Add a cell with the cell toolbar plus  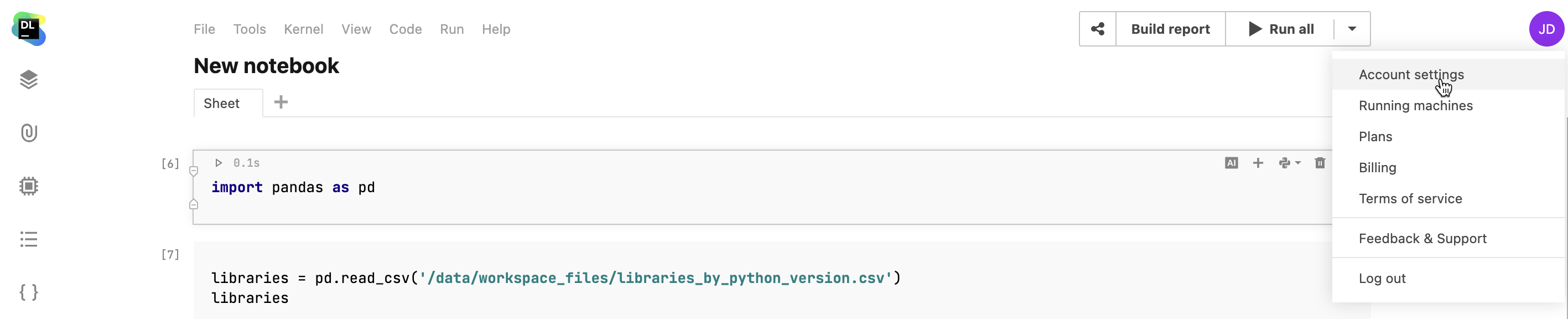point(1258,163)
